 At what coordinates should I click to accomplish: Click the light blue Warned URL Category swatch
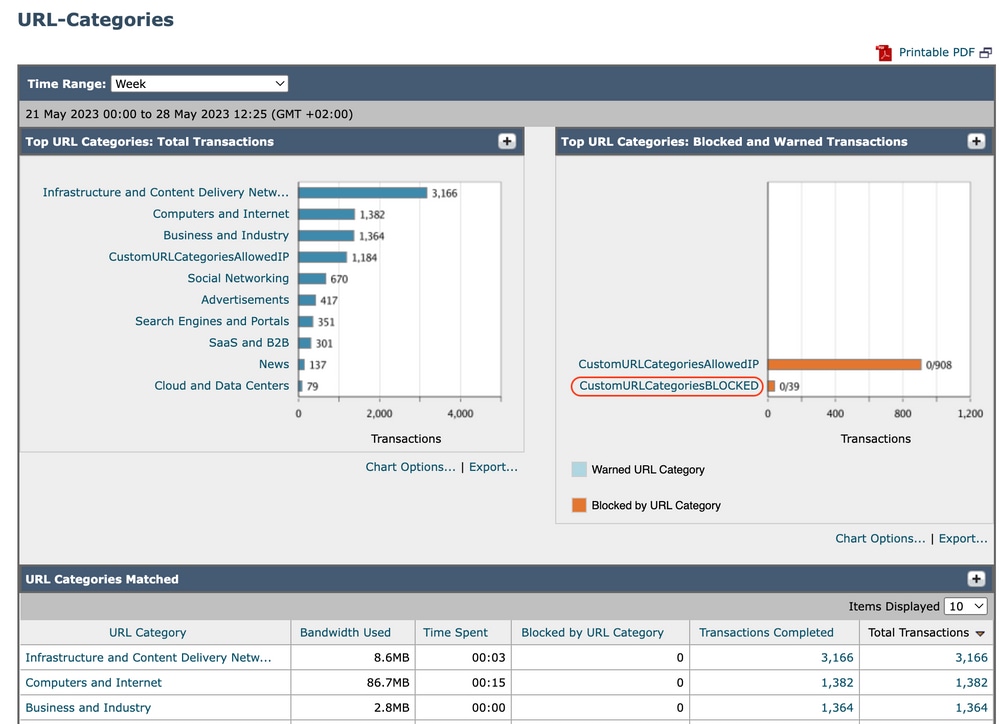[x=579, y=470]
